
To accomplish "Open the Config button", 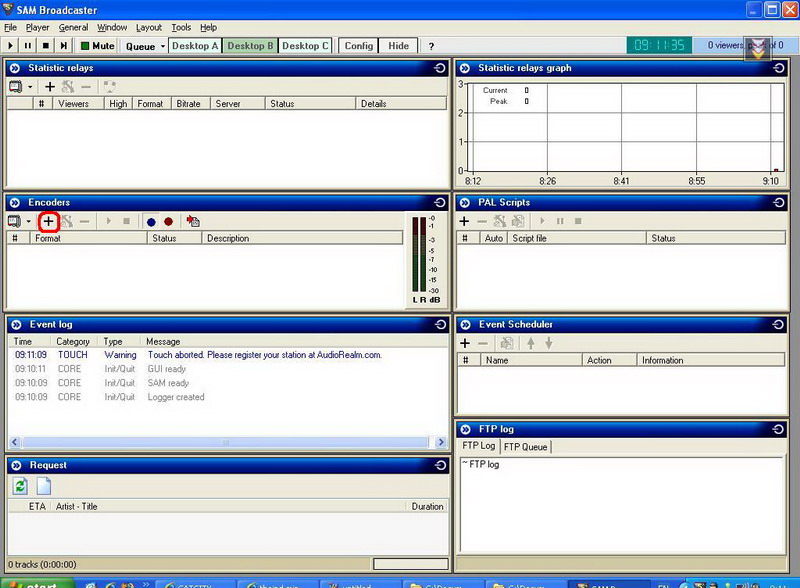I will 359,45.
